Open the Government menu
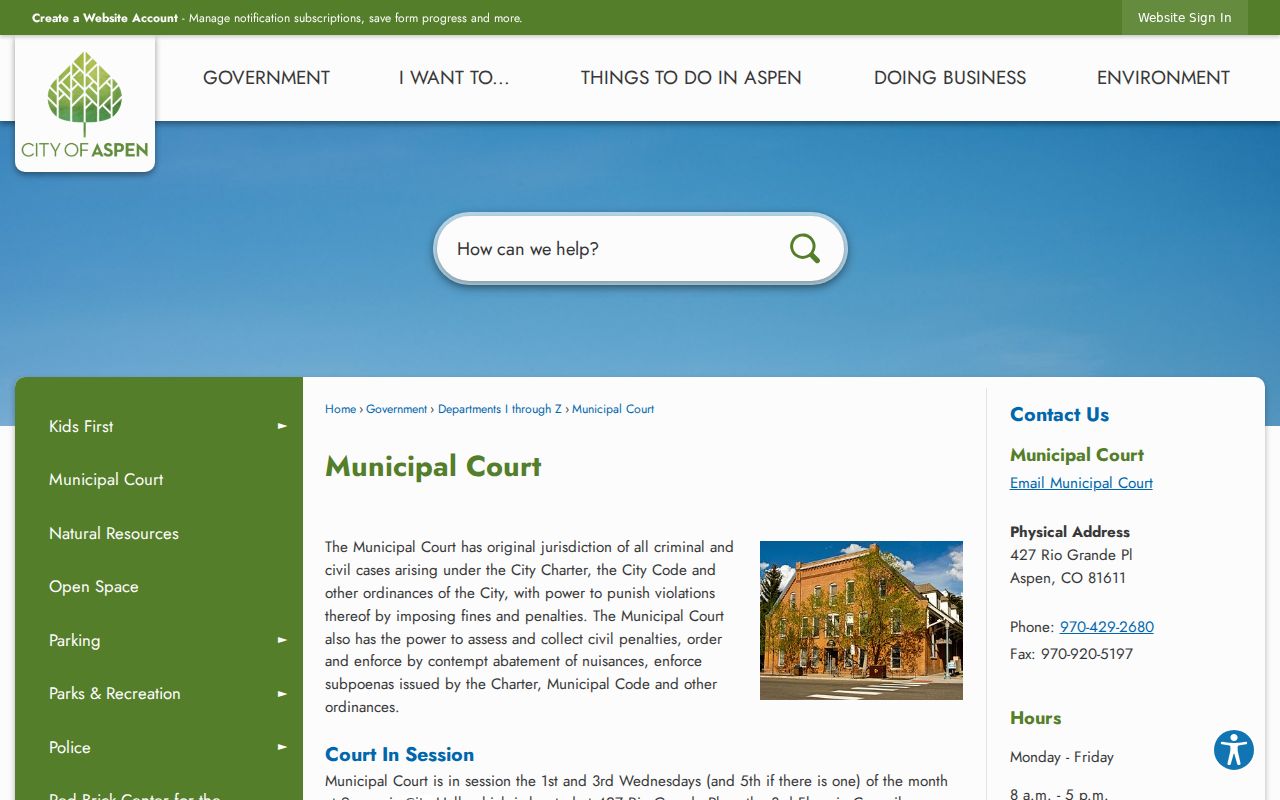Viewport: 1280px width, 800px height. [x=266, y=78]
